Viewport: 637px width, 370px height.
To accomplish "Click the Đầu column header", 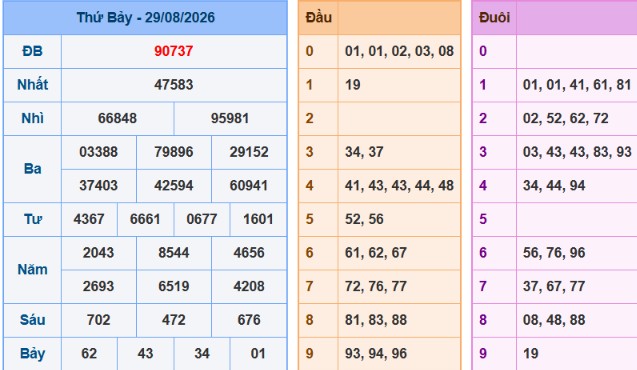I will pyautogui.click(x=319, y=17).
